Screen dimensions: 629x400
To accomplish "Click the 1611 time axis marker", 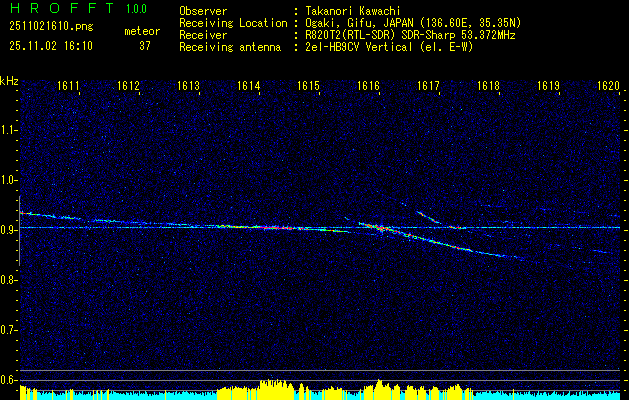I will pyautogui.click(x=68, y=87).
